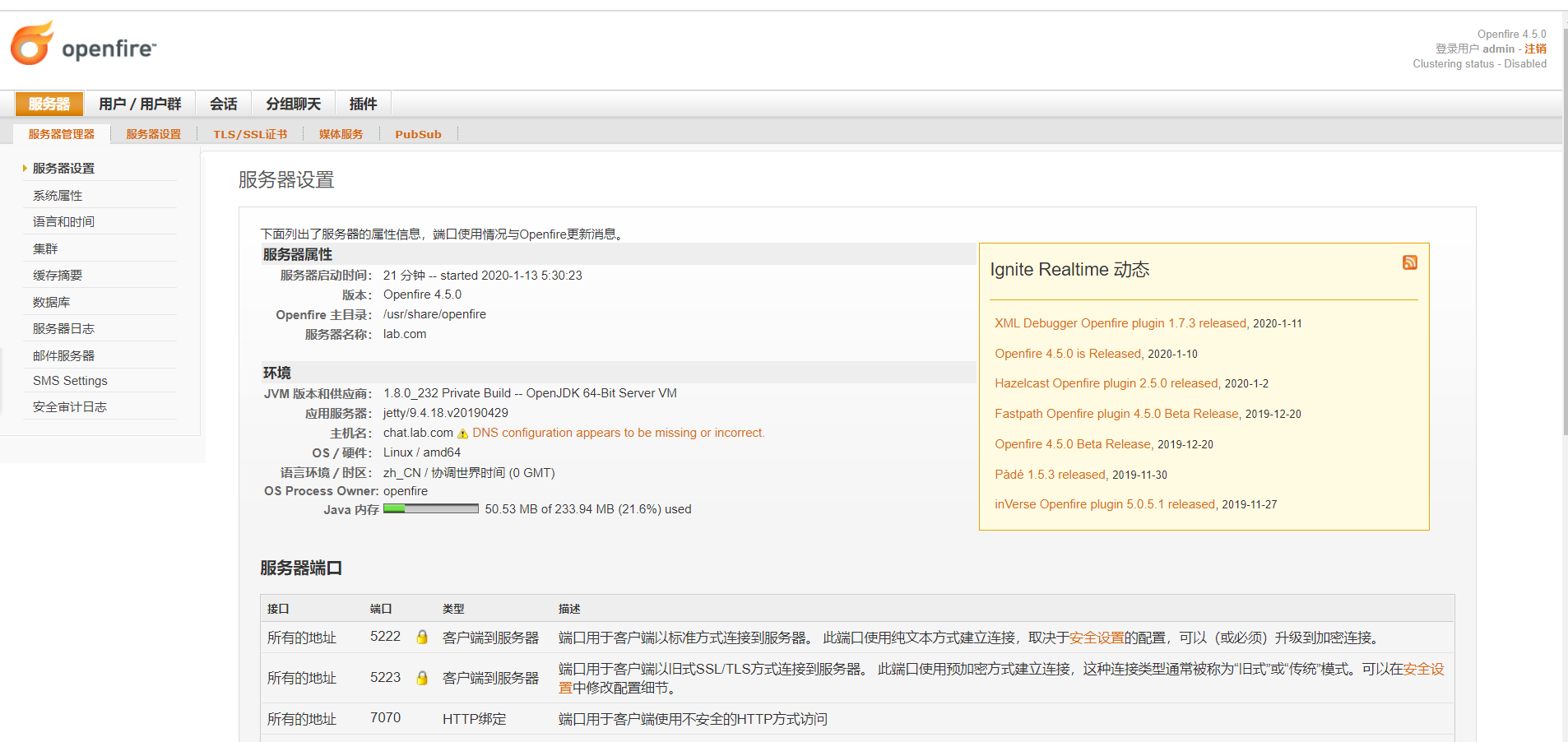Viewport: 1568px width, 742px height.
Task: Open SMS Settings in the sidebar
Action: [x=70, y=381]
